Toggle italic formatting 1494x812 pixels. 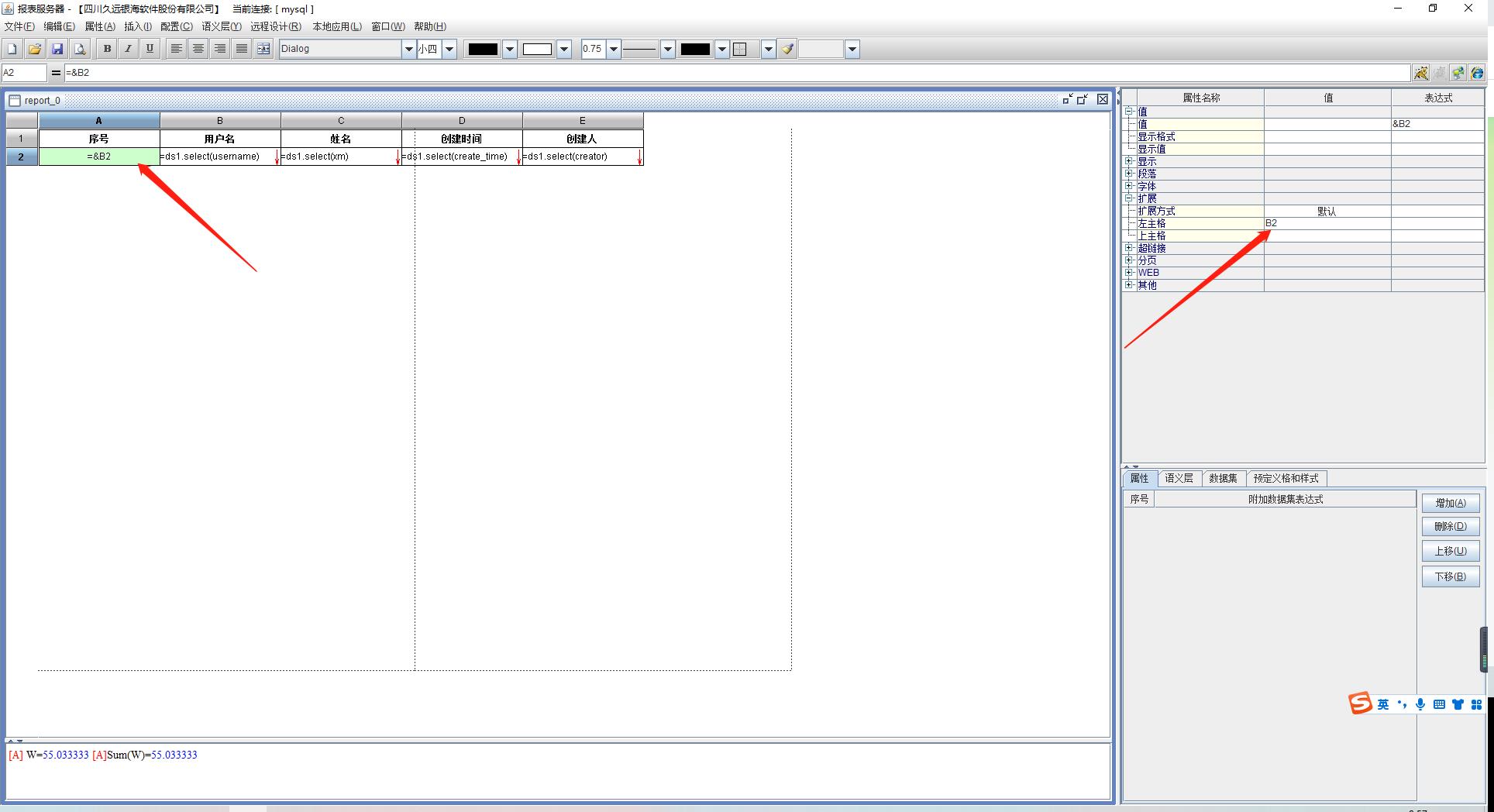point(129,49)
